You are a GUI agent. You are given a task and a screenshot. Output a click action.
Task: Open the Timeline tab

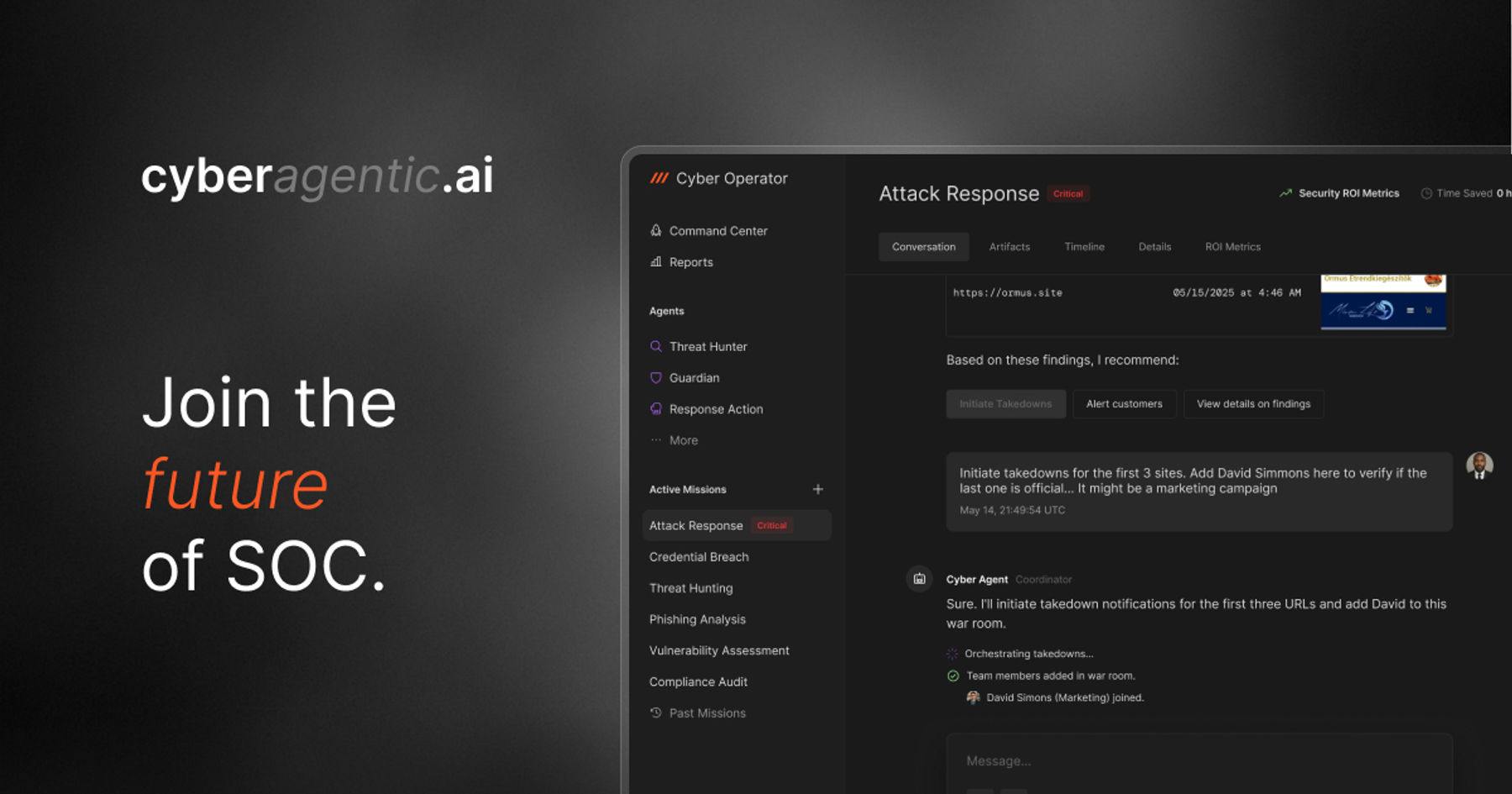pos(1084,246)
